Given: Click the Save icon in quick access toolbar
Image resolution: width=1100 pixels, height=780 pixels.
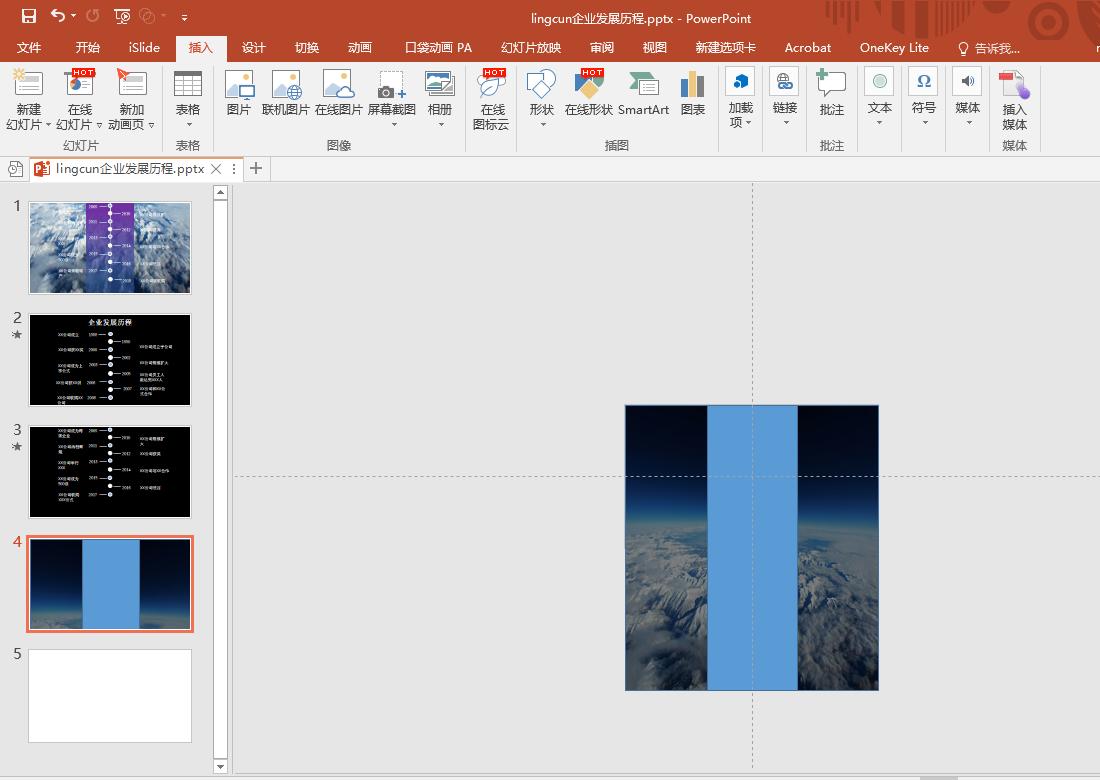Looking at the screenshot, I should coord(28,16).
